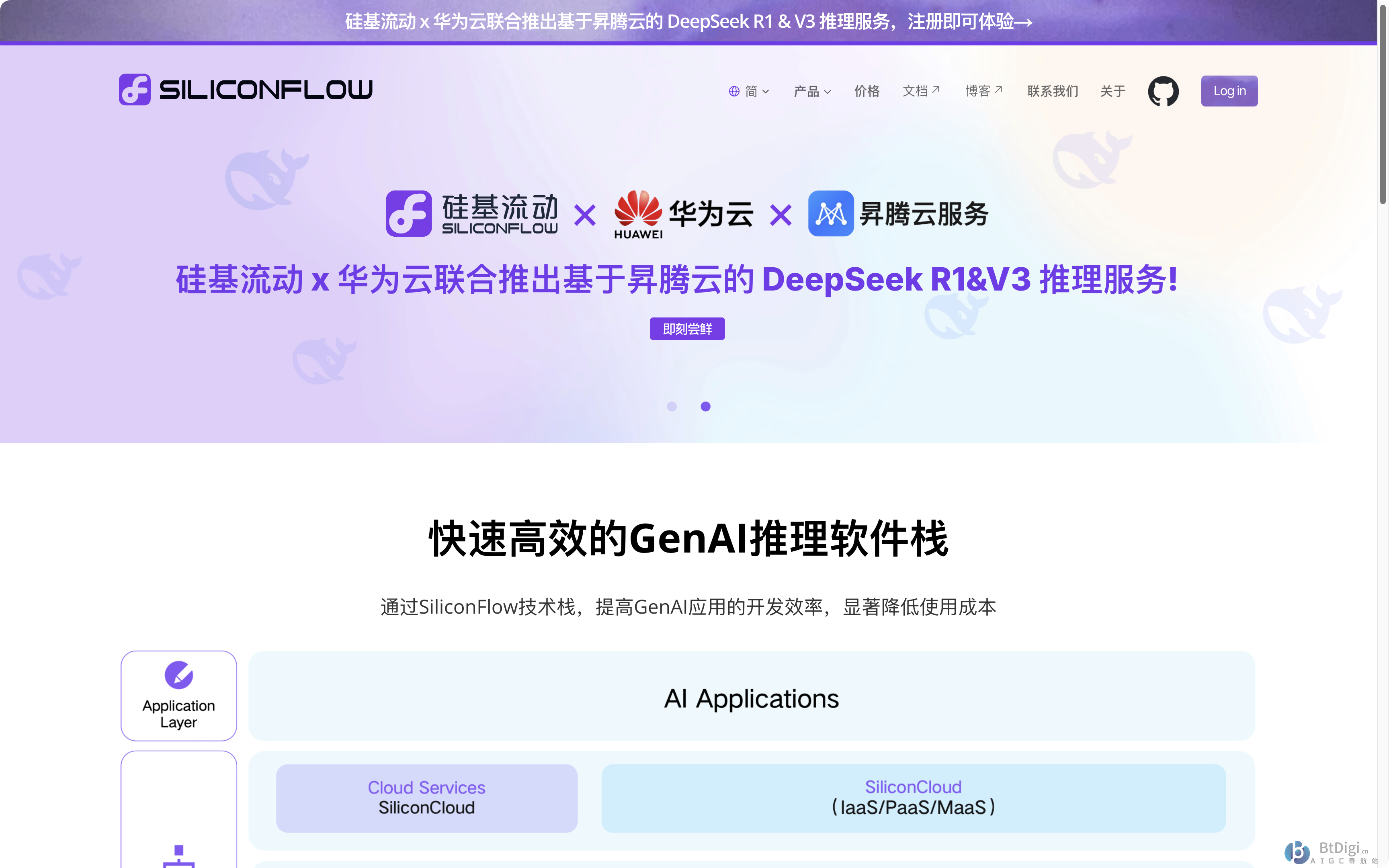Open the GitHub icon link

(1163, 91)
